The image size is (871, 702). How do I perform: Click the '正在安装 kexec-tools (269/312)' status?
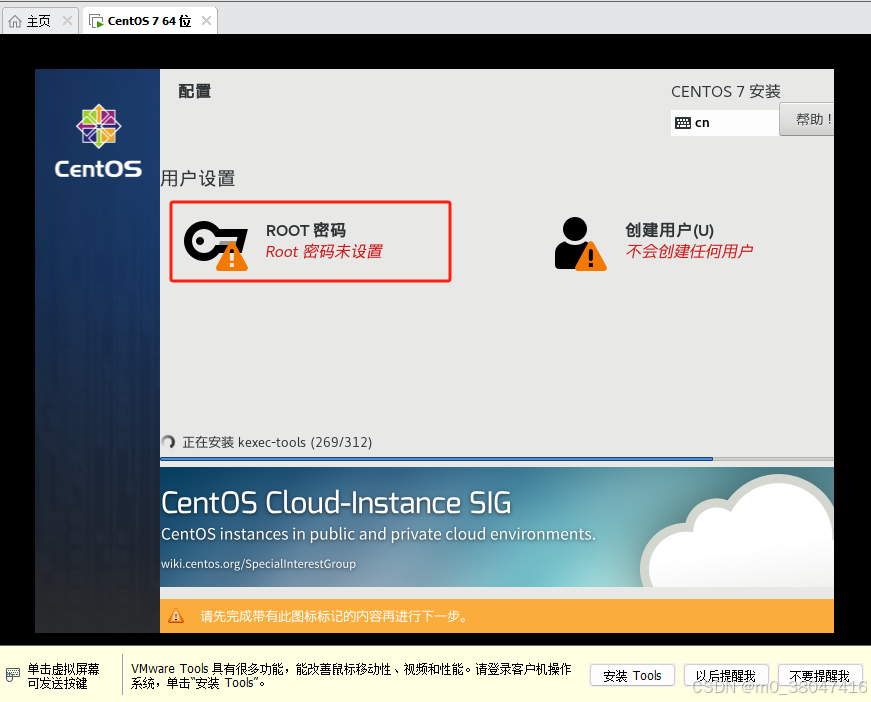[277, 442]
